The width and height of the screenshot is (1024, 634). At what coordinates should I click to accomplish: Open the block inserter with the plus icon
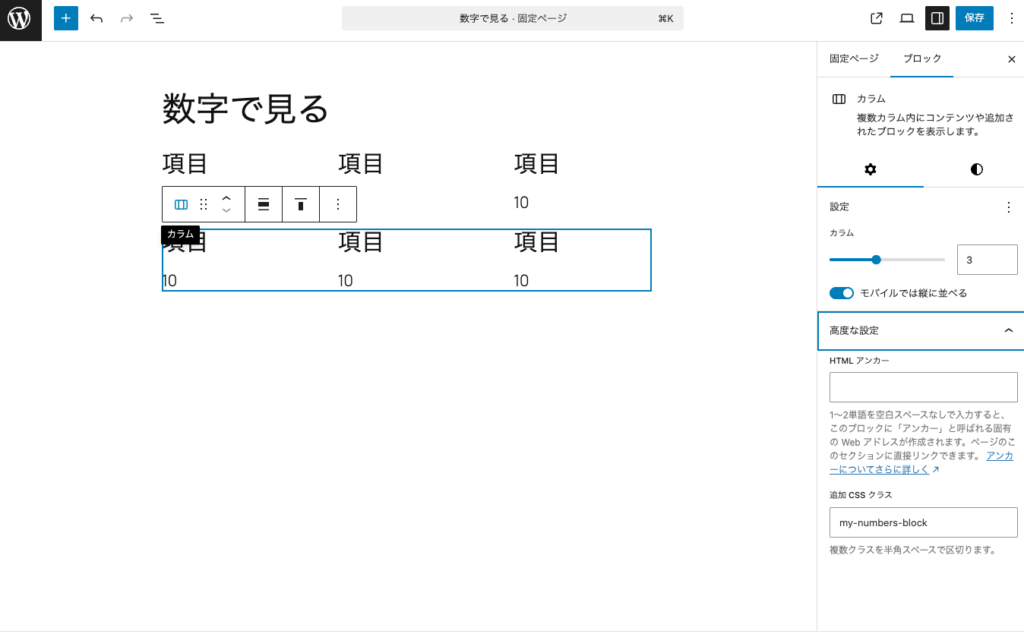(65, 18)
